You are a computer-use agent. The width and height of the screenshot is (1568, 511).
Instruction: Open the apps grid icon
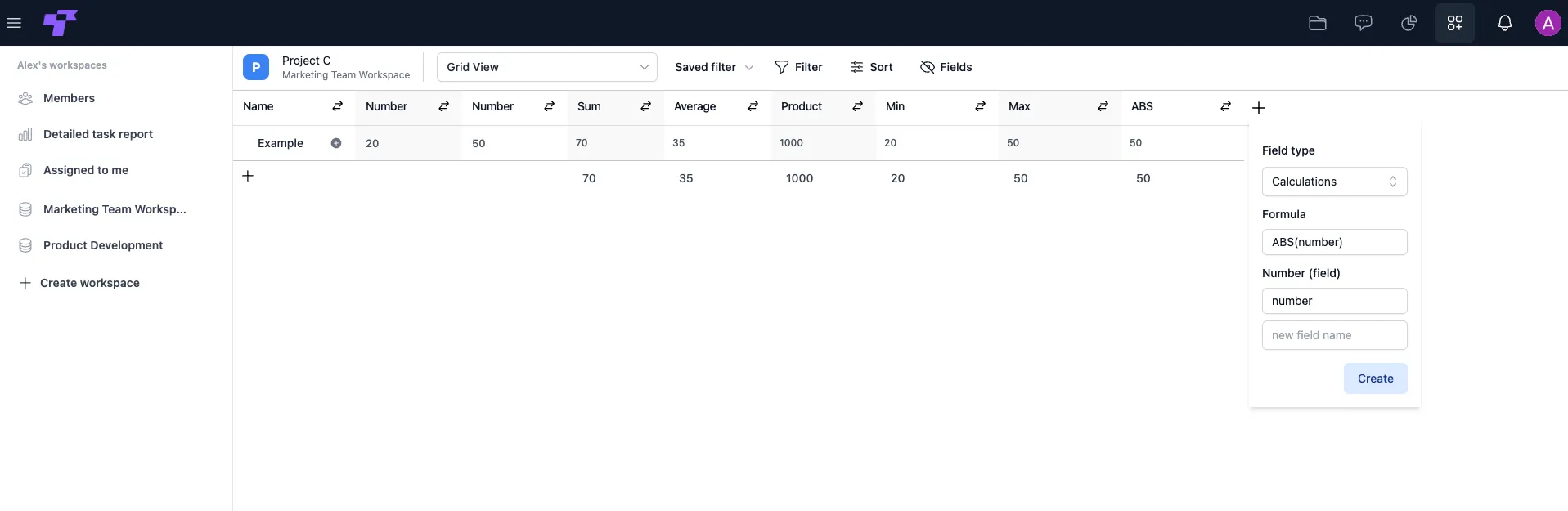[x=1455, y=23]
